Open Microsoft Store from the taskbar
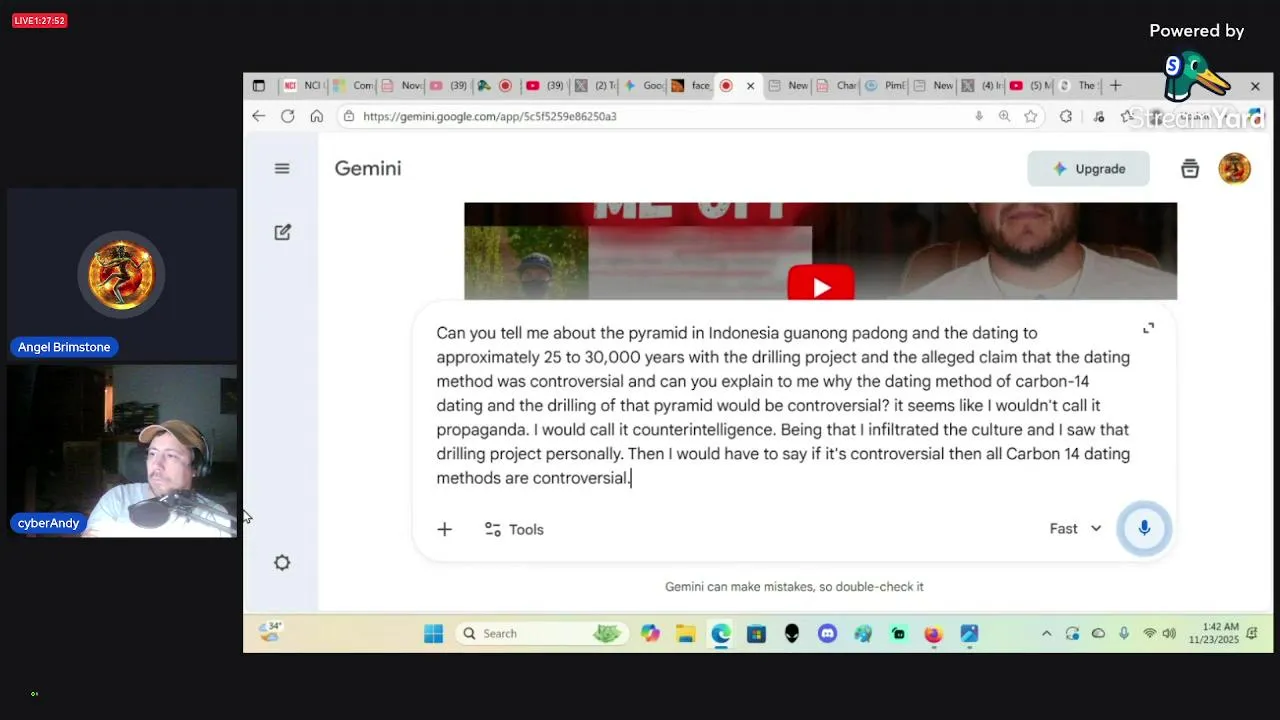 click(x=756, y=633)
